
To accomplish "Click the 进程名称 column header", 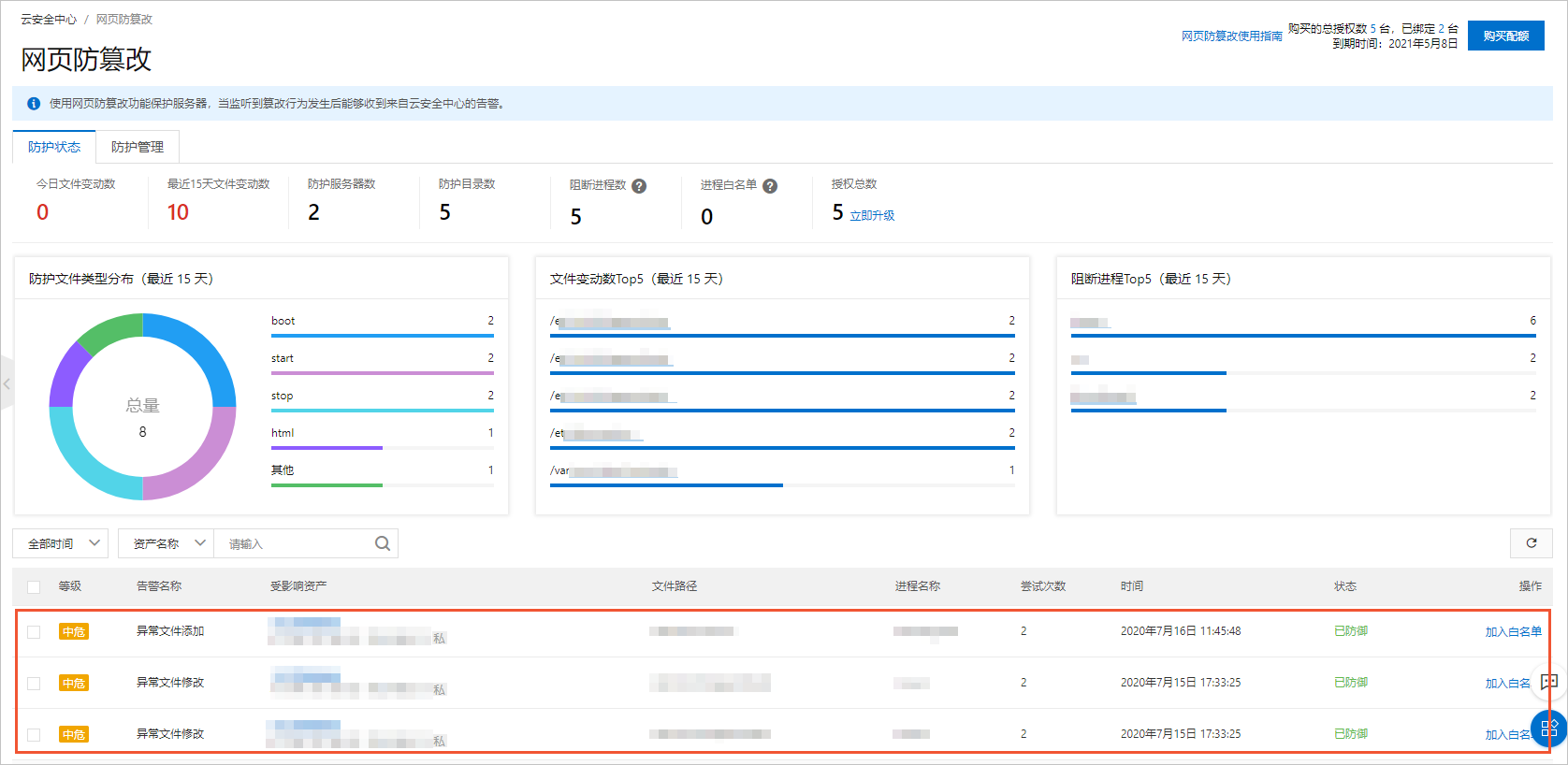I will [918, 586].
